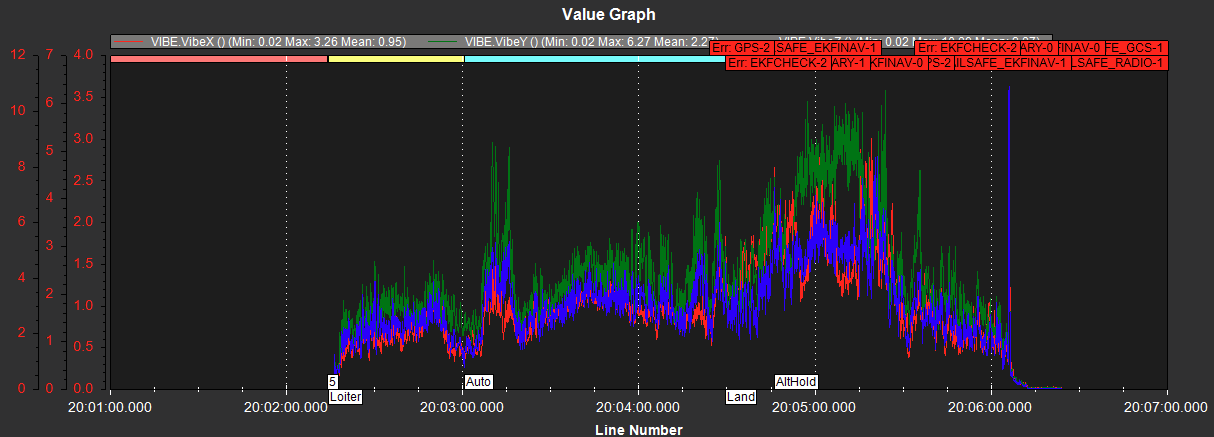1214x437 pixels.
Task: Click the 20:05:00.000 time label
Action: point(815,408)
